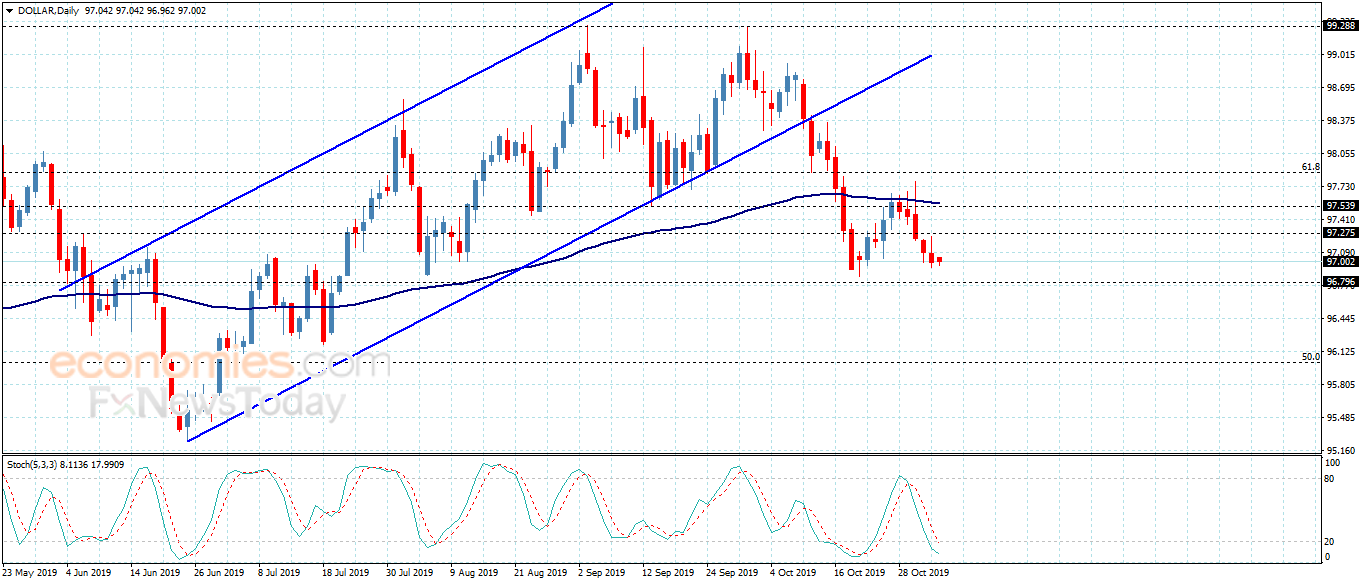
Task: Click the 97.002 current price label
Action: tap(1339, 261)
